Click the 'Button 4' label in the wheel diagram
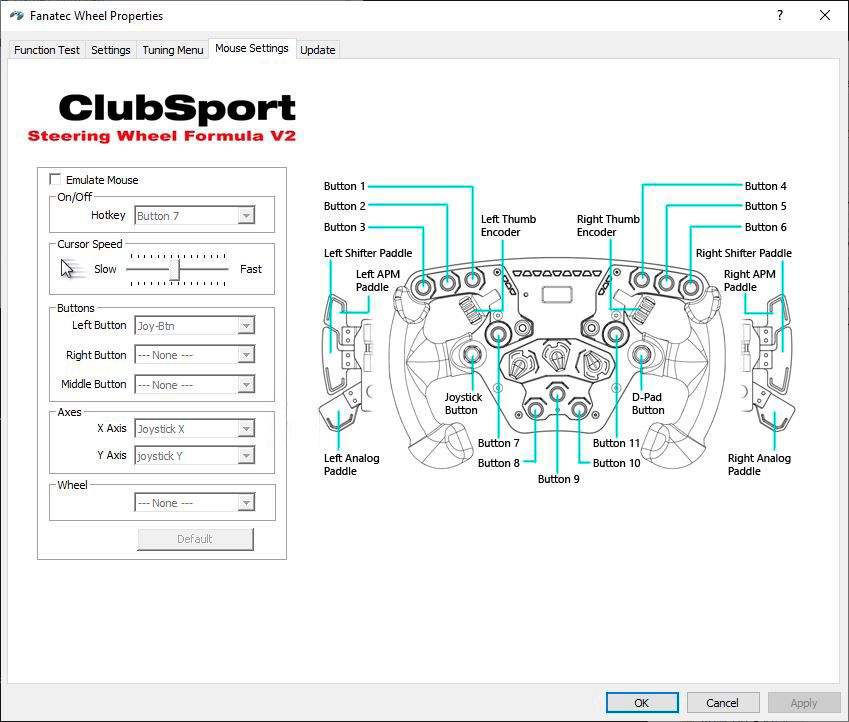The height and width of the screenshot is (722, 849). click(x=766, y=186)
